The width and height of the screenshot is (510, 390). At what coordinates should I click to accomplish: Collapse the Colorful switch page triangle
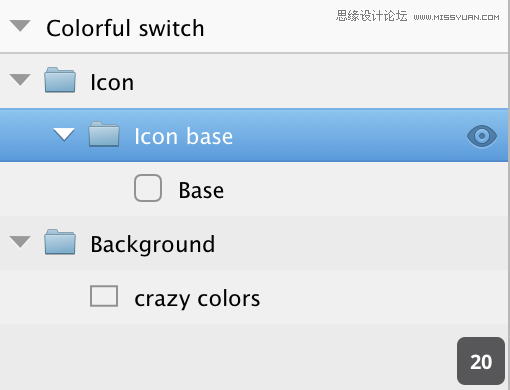pyautogui.click(x=20, y=26)
